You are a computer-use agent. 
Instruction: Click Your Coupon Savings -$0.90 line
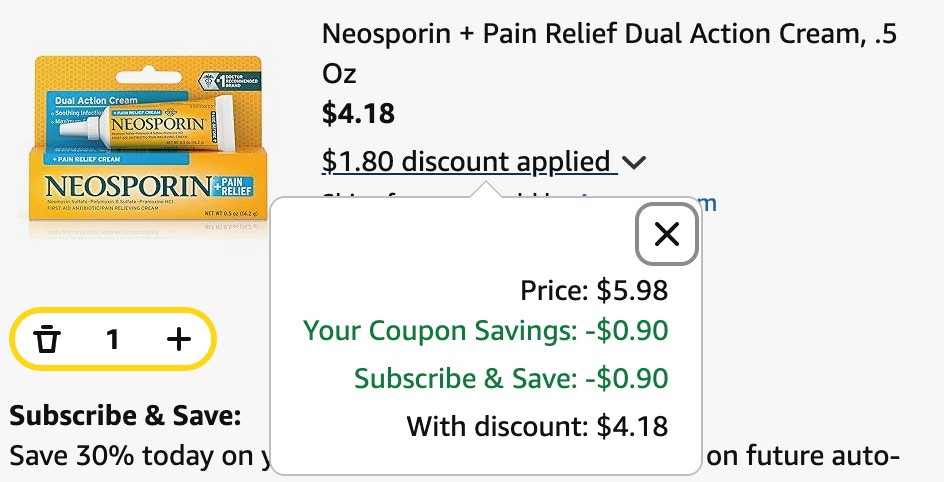coord(485,331)
